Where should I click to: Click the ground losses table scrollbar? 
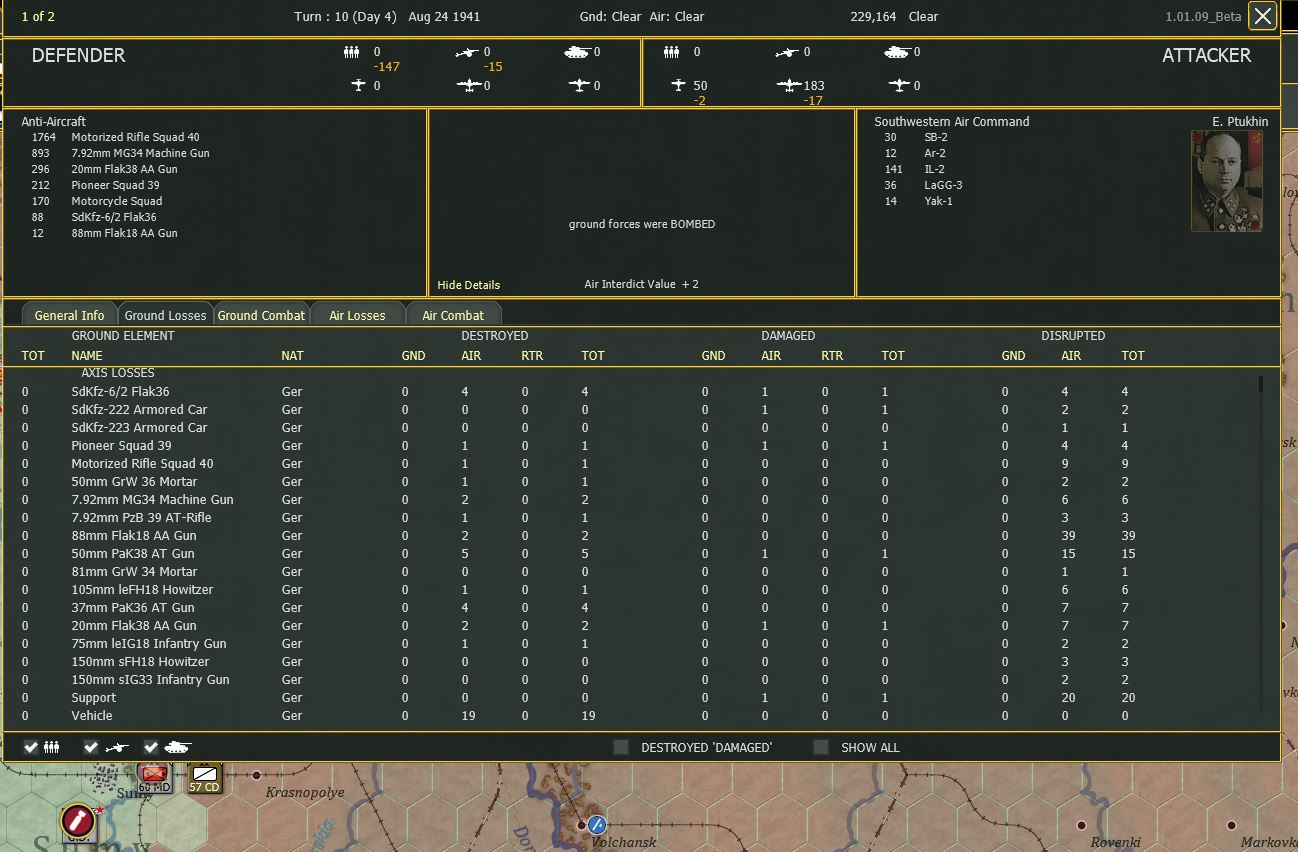point(1260,545)
